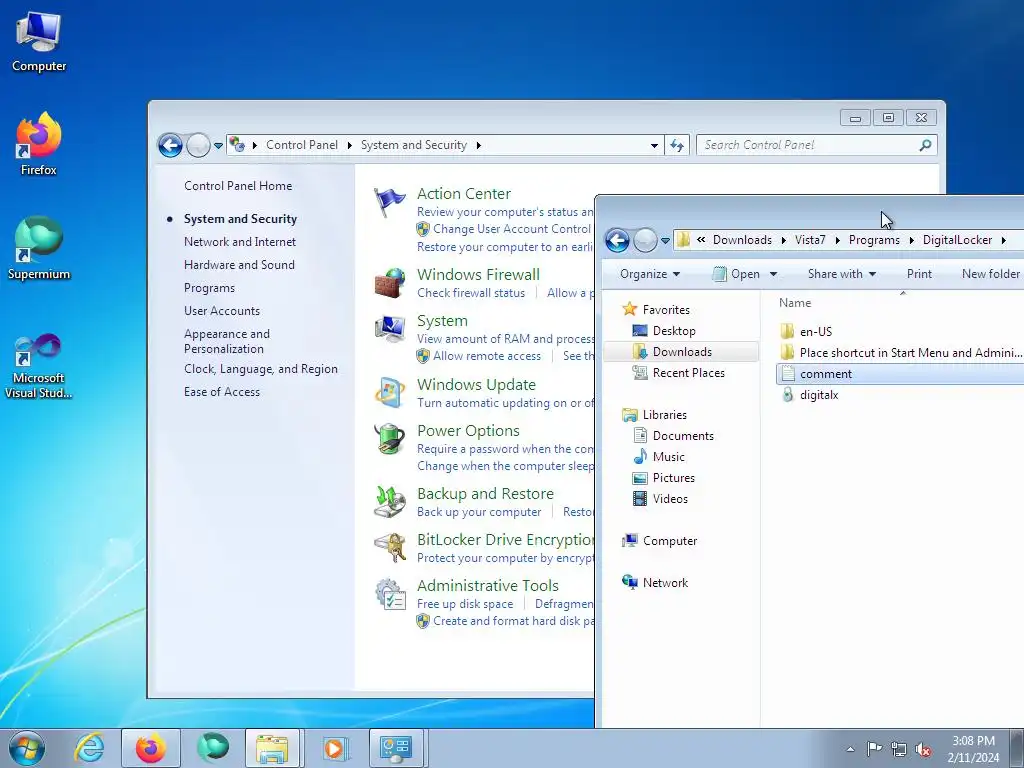This screenshot has width=1024, height=768.
Task: Click Allow remote access link
Action: click(487, 356)
